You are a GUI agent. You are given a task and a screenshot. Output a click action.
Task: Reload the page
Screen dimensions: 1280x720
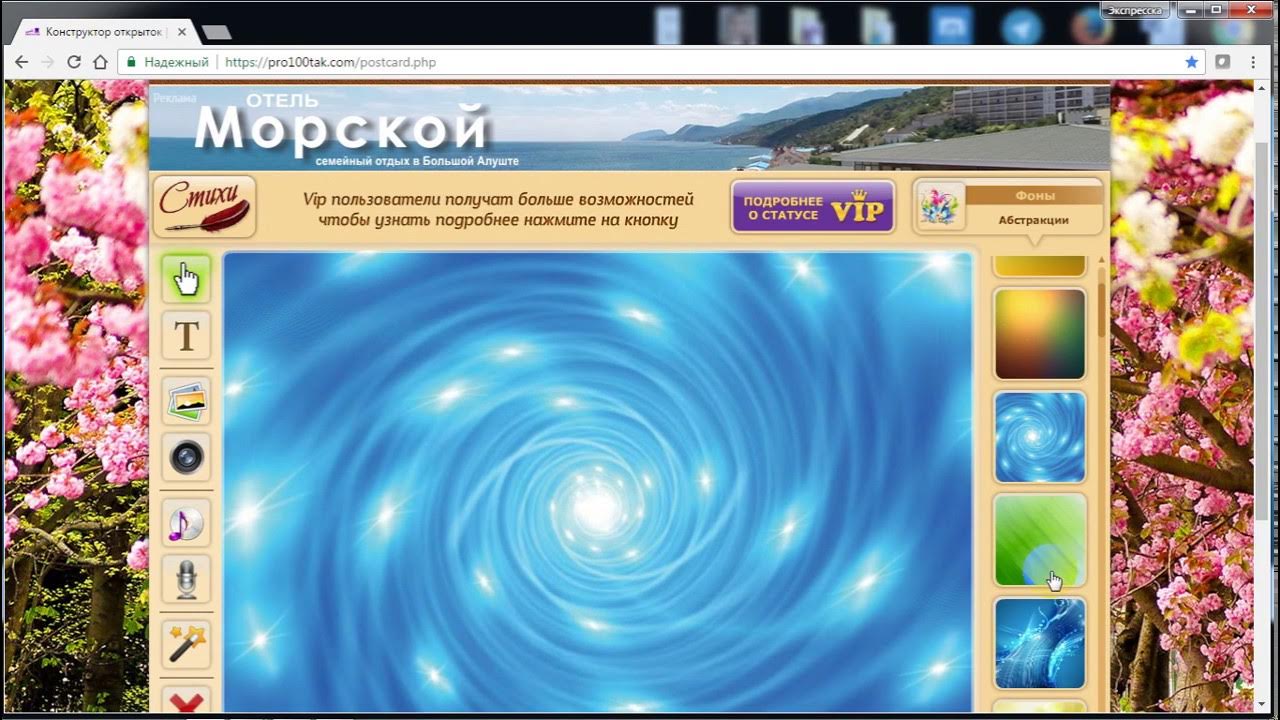(x=73, y=62)
